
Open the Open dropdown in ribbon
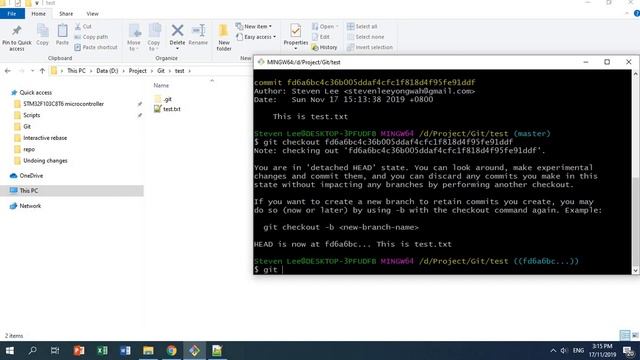[325, 27]
